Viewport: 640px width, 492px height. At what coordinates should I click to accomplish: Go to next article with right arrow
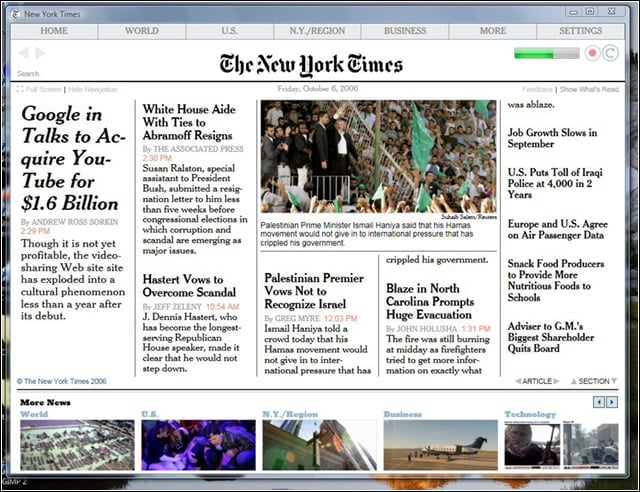pyautogui.click(x=556, y=381)
